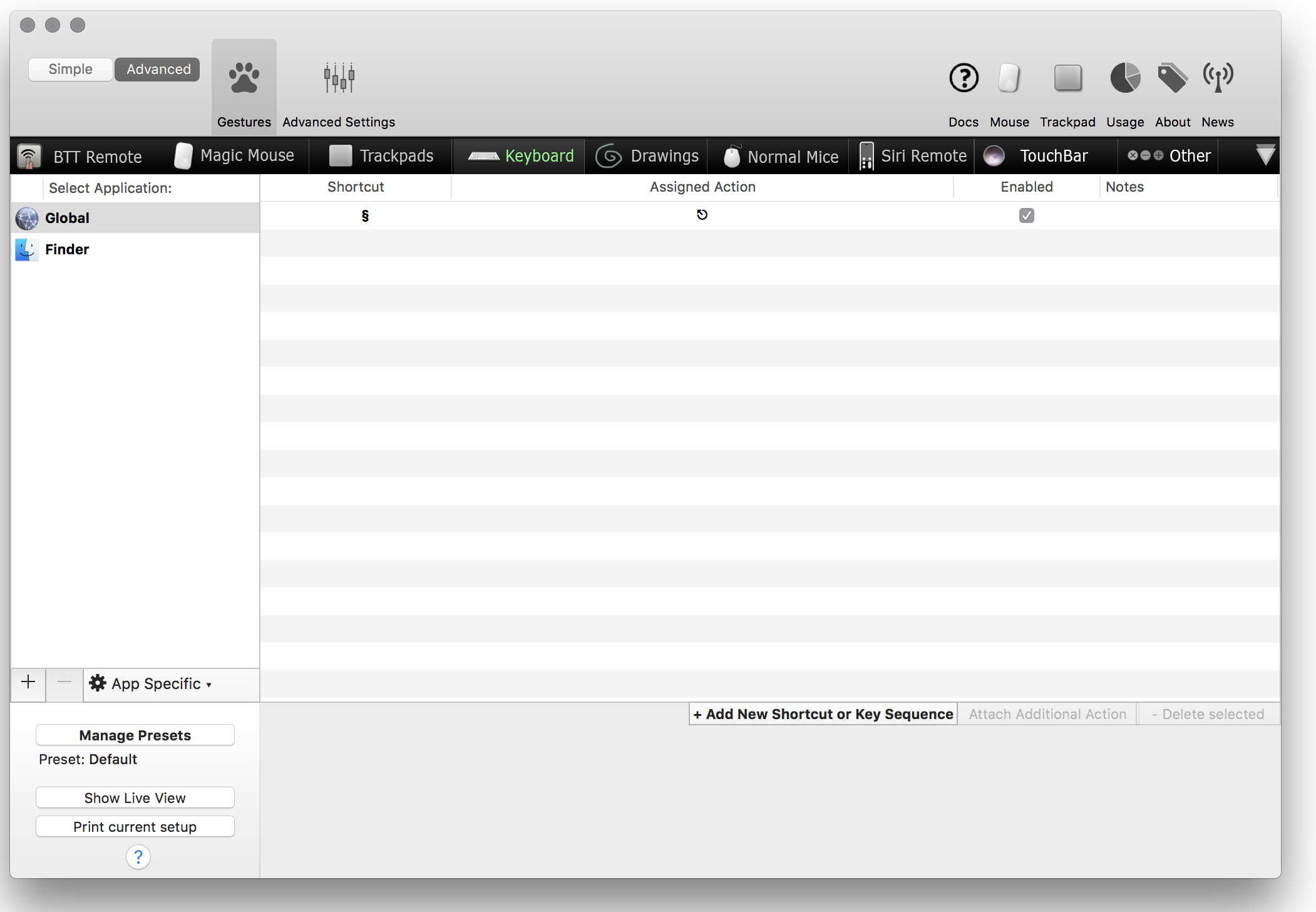The height and width of the screenshot is (912, 1316).
Task: Open News antenna icon
Action: coord(1218,78)
